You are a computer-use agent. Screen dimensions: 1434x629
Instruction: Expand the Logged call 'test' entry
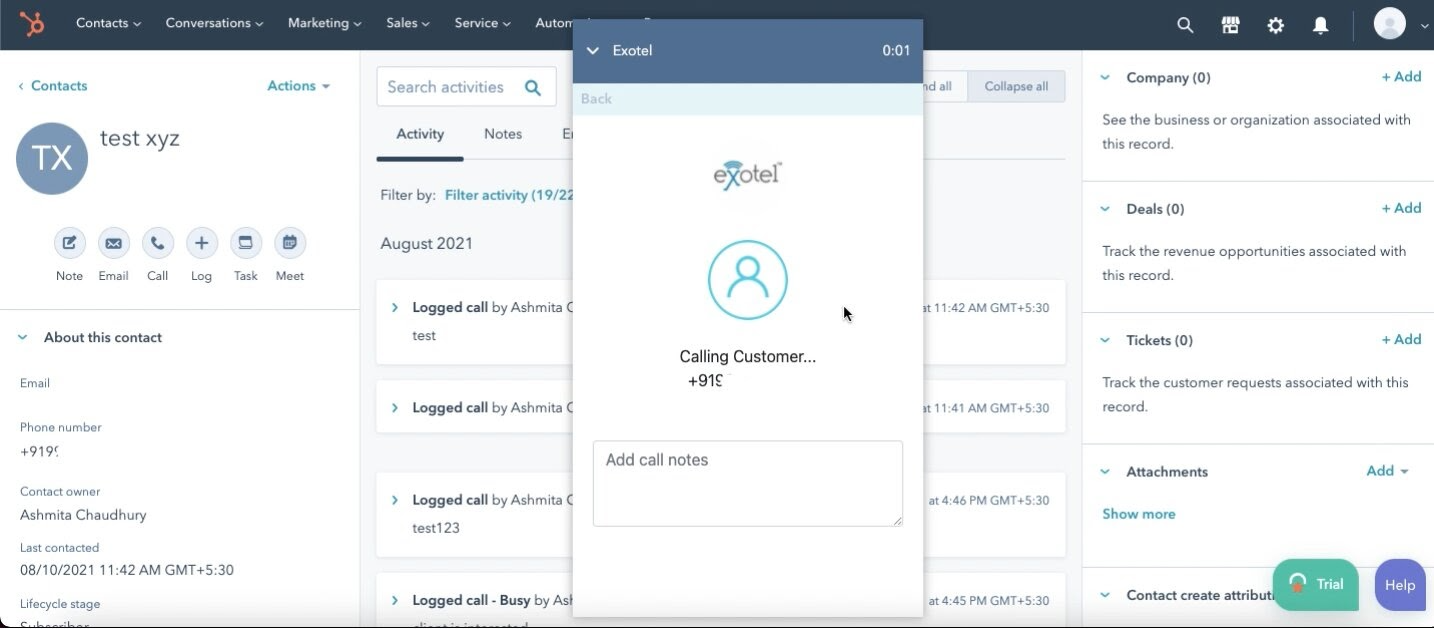tap(395, 308)
